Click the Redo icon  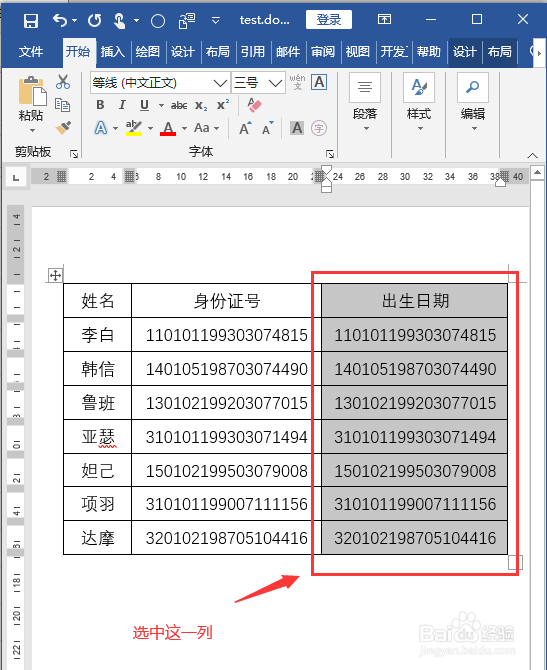94,20
